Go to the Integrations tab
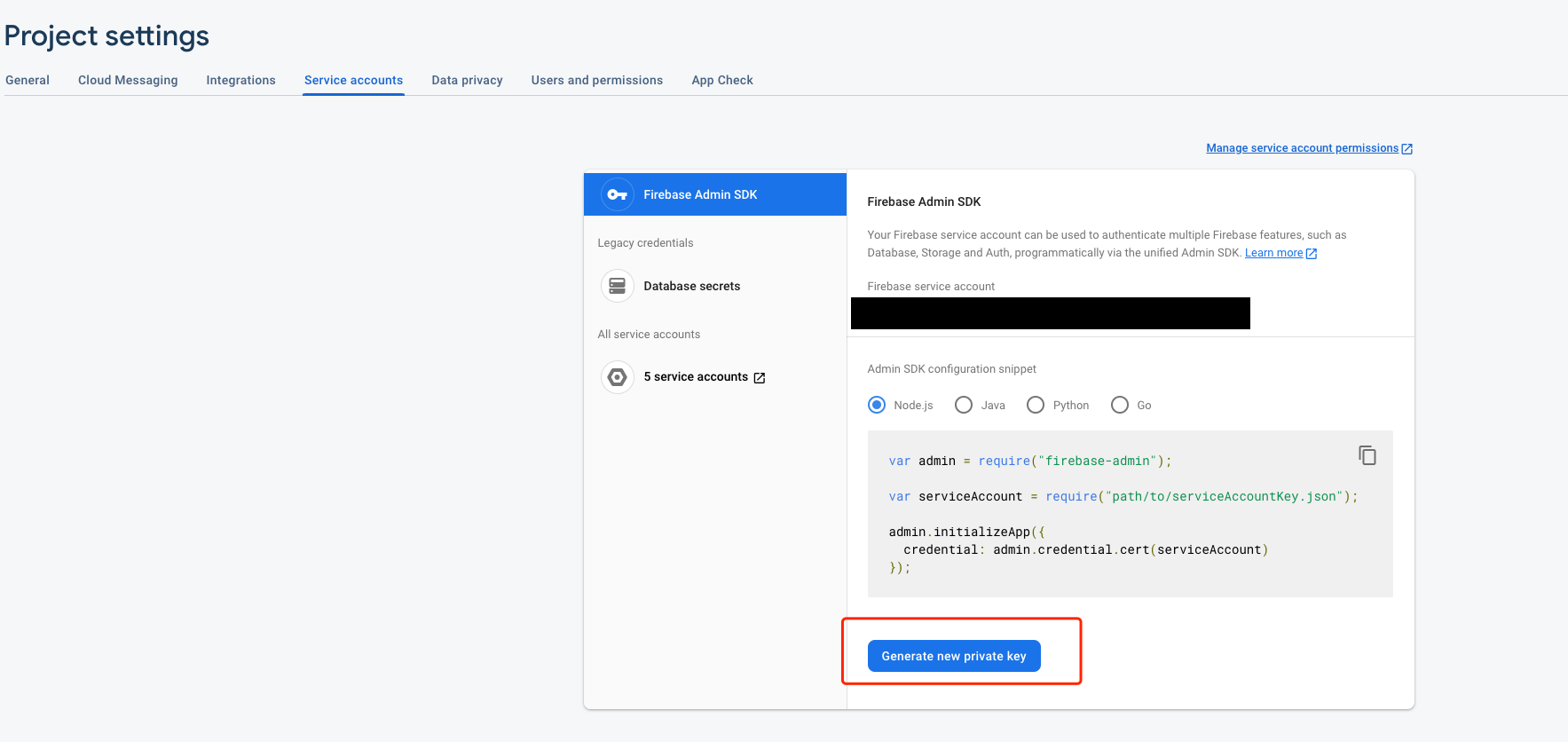The width and height of the screenshot is (1568, 742). click(x=240, y=80)
